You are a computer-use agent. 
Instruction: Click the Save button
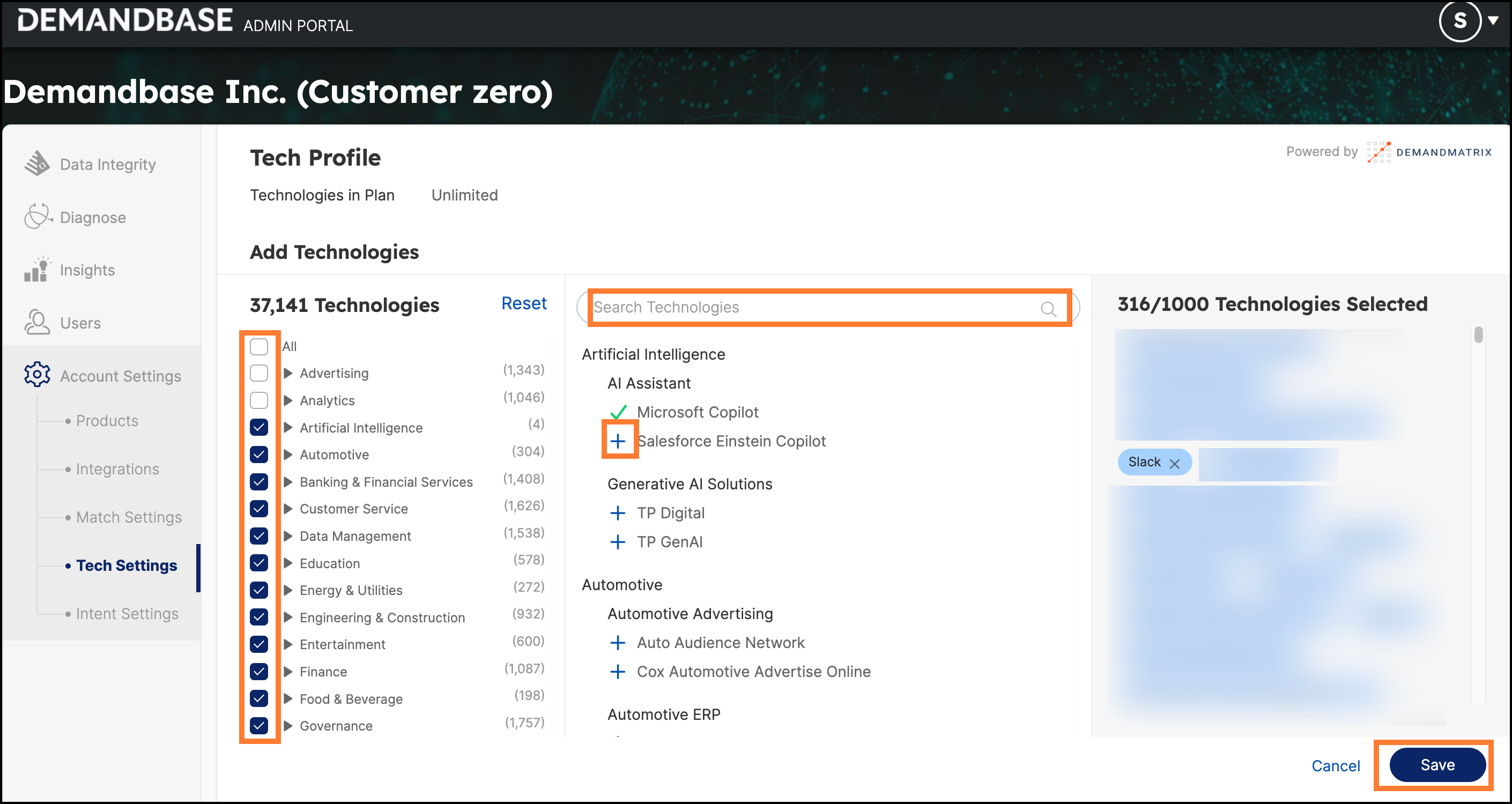[1437, 765]
